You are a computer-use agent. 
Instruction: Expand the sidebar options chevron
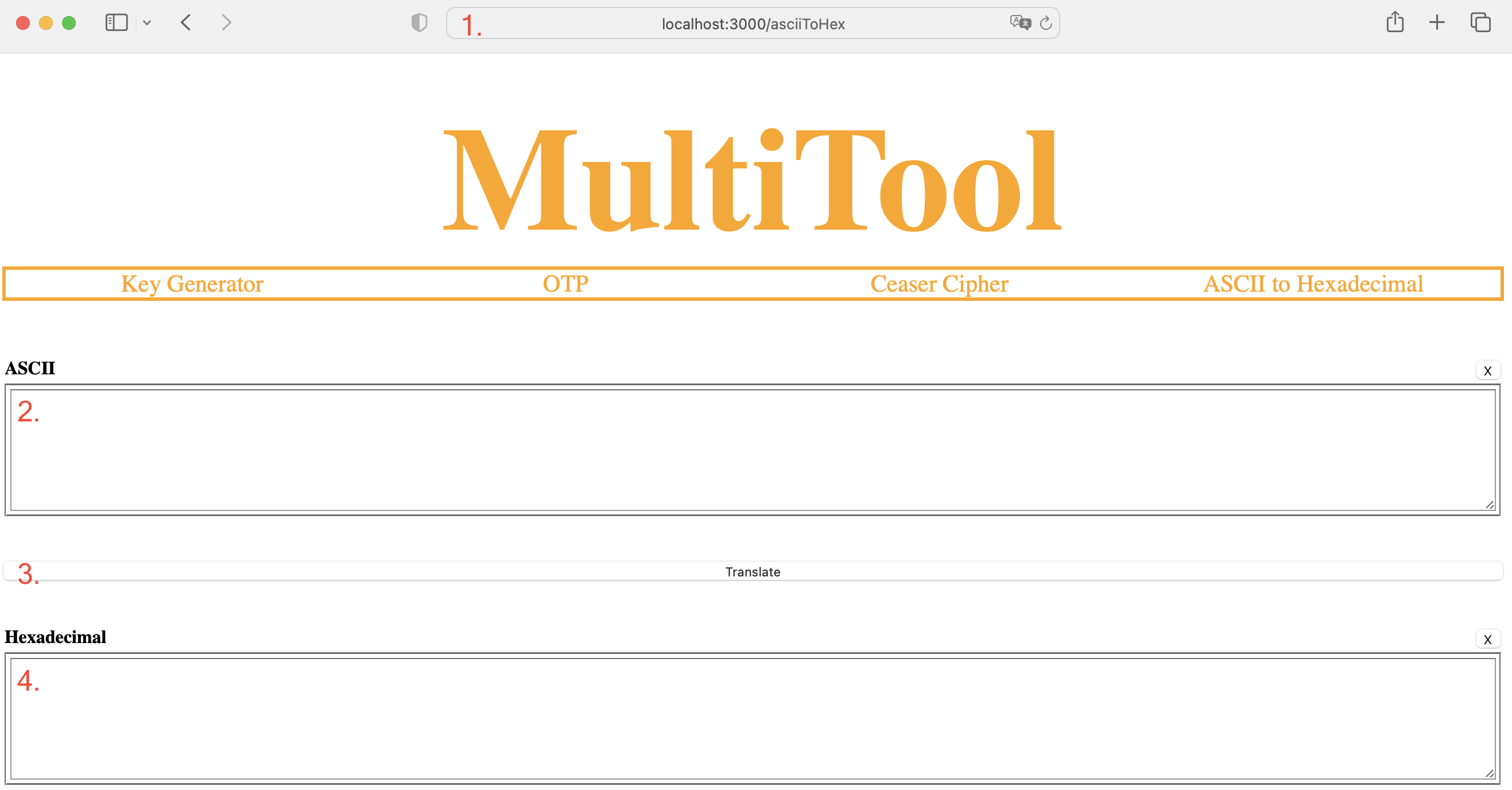click(148, 23)
